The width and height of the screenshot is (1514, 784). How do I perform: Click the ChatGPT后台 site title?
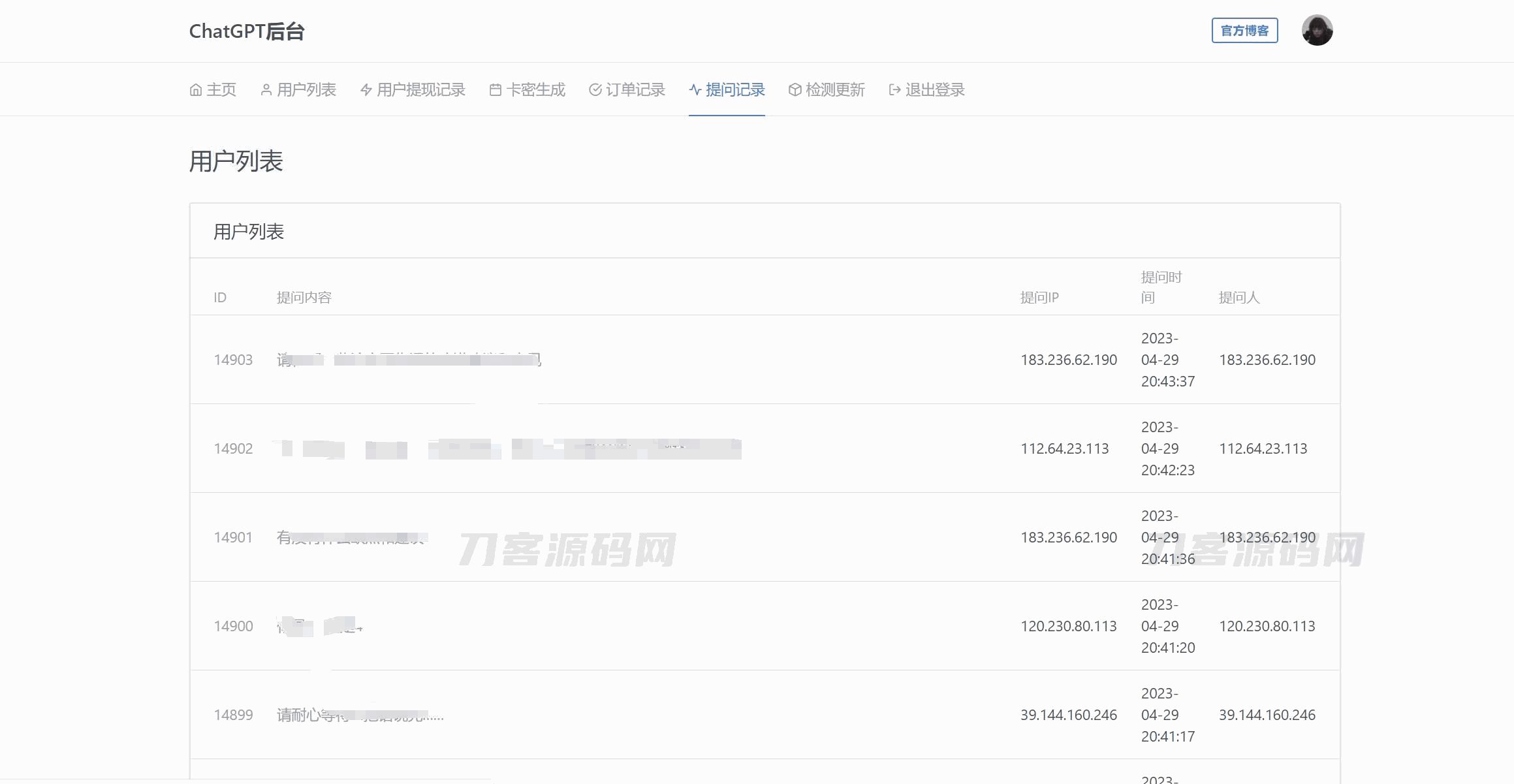(247, 31)
